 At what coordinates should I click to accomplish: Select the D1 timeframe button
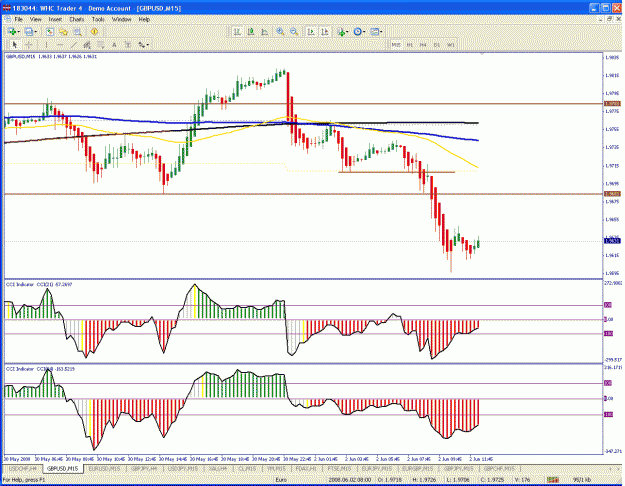click(436, 45)
